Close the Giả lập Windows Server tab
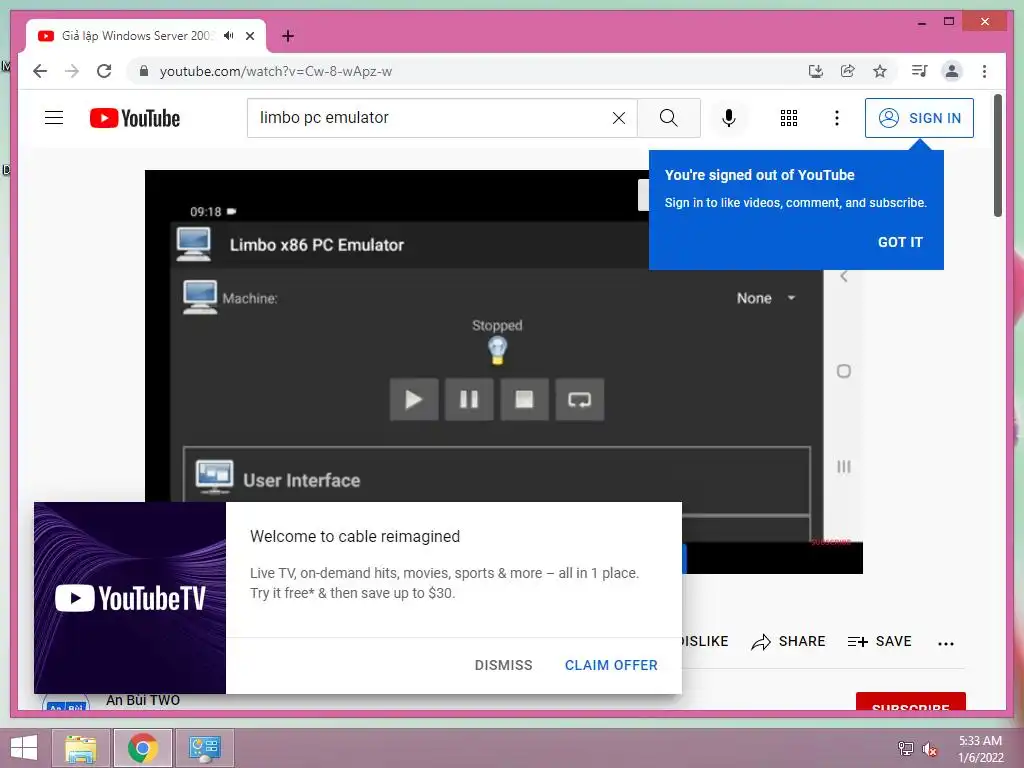This screenshot has width=1024, height=768. point(250,36)
